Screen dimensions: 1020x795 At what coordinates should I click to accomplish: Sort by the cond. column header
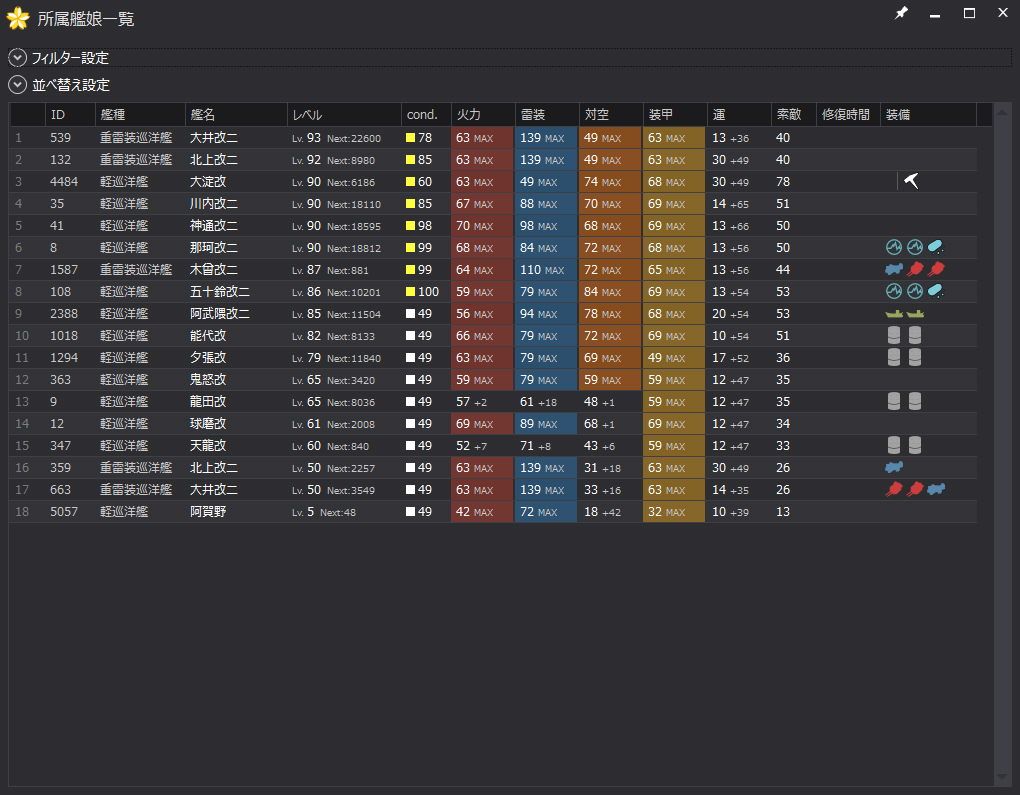click(426, 115)
